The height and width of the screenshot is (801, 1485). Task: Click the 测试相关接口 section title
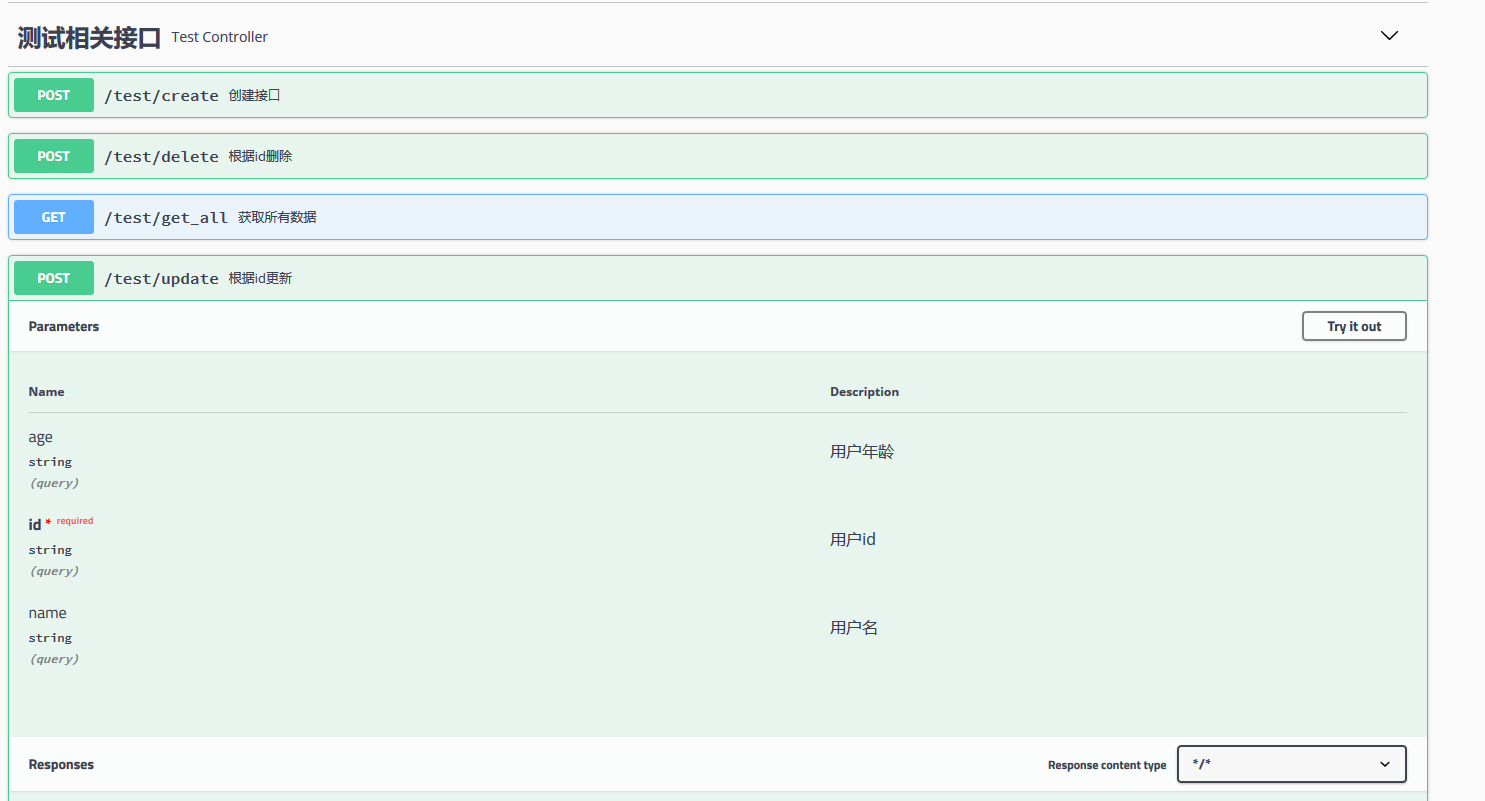coord(89,38)
